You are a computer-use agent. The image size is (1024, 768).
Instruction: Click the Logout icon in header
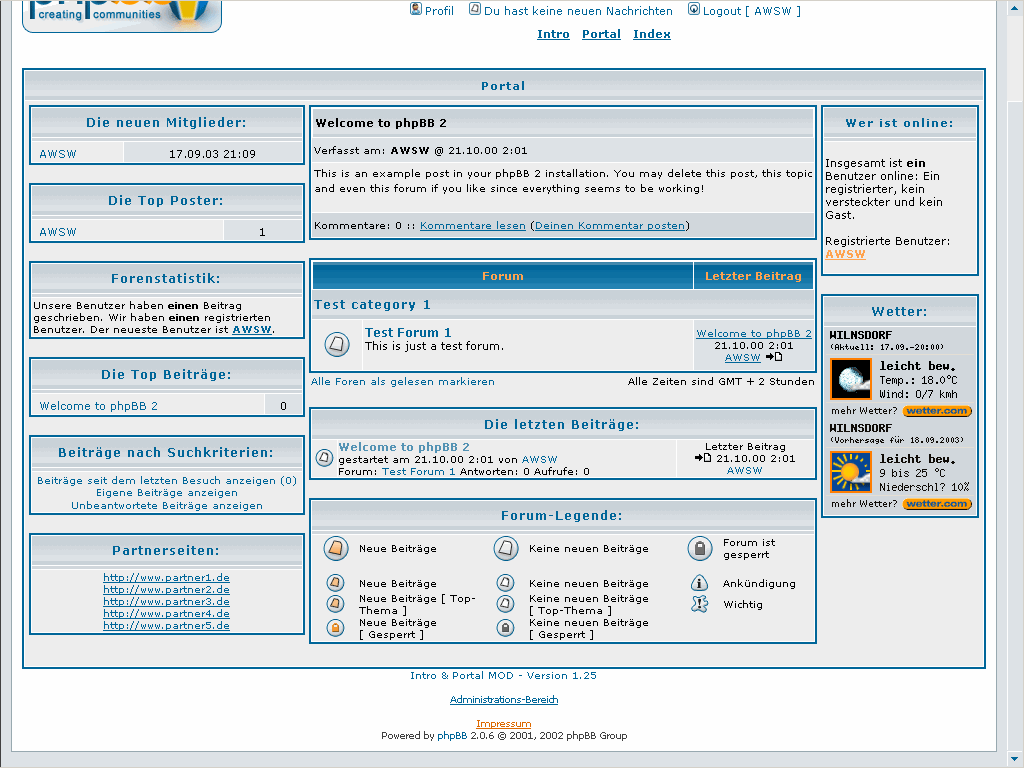click(694, 10)
